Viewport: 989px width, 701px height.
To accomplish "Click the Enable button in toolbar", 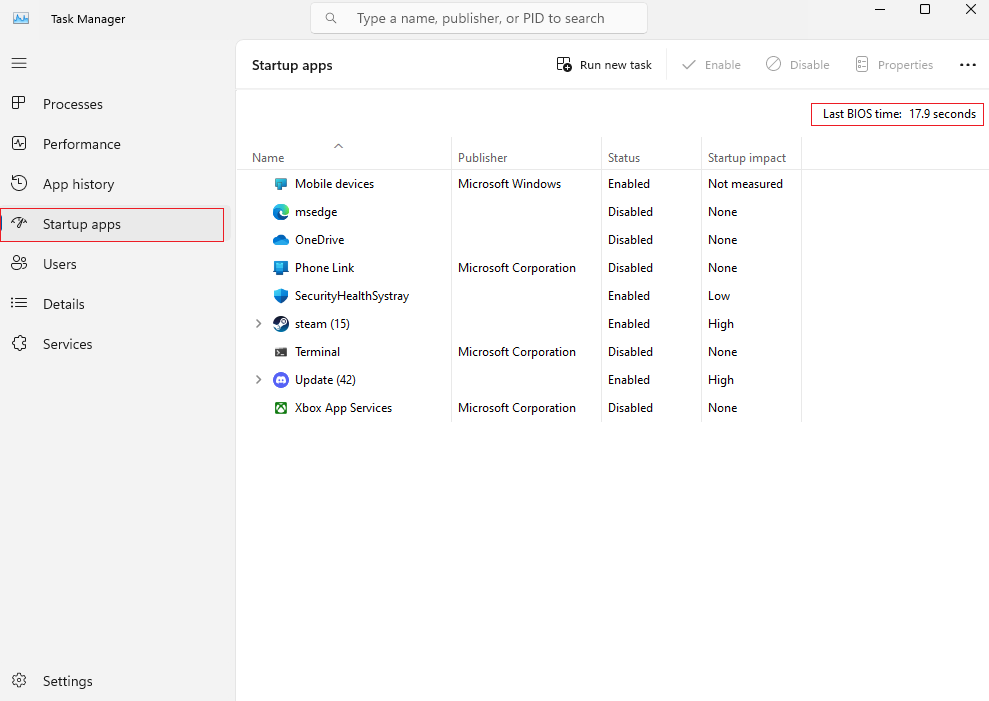I will 711,64.
